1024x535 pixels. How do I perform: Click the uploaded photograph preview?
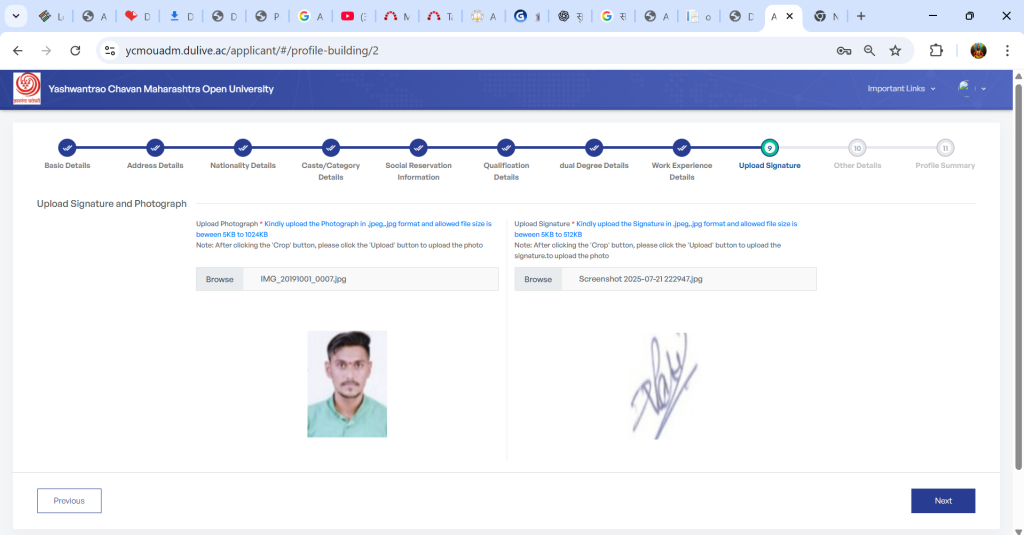tap(347, 384)
